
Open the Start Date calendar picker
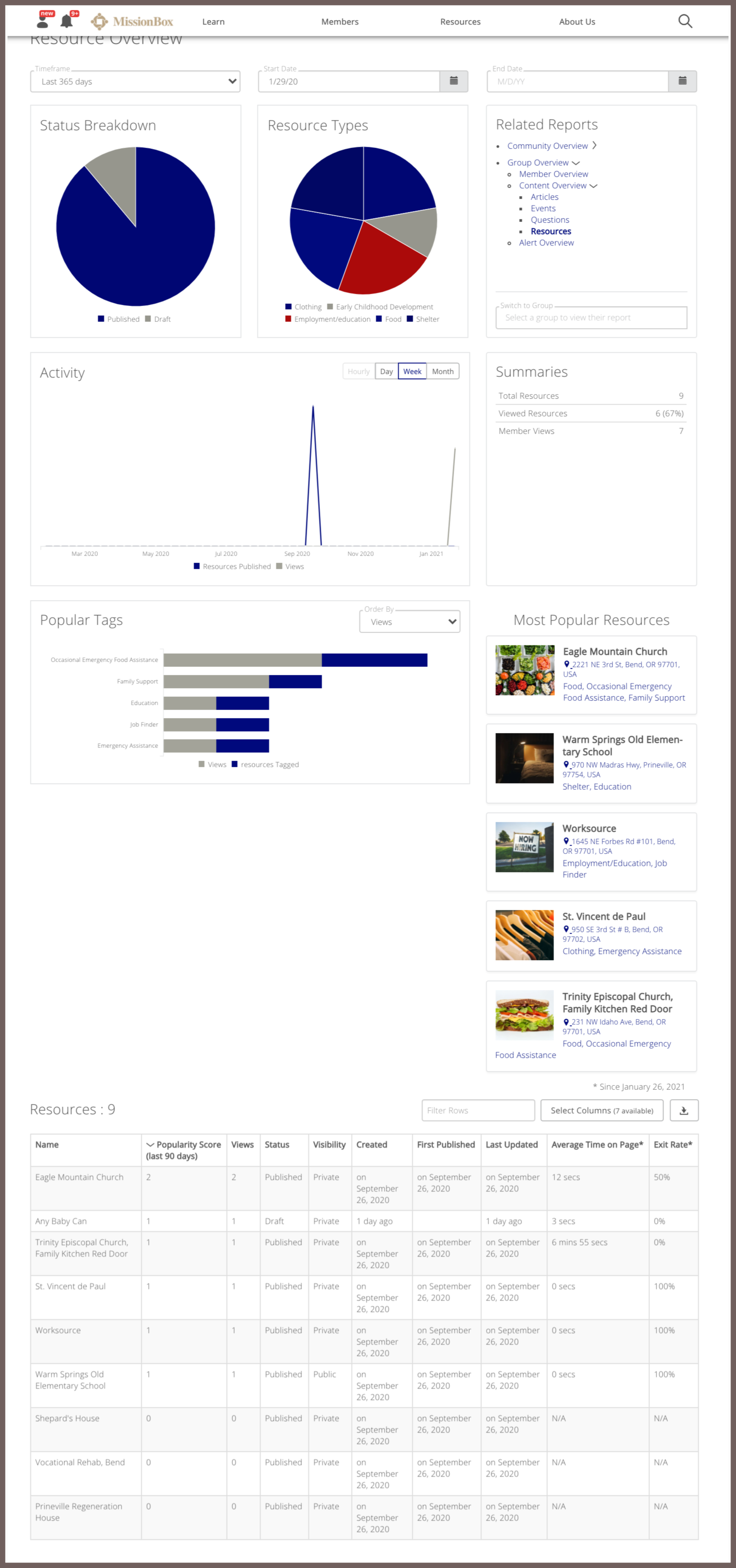(x=454, y=81)
